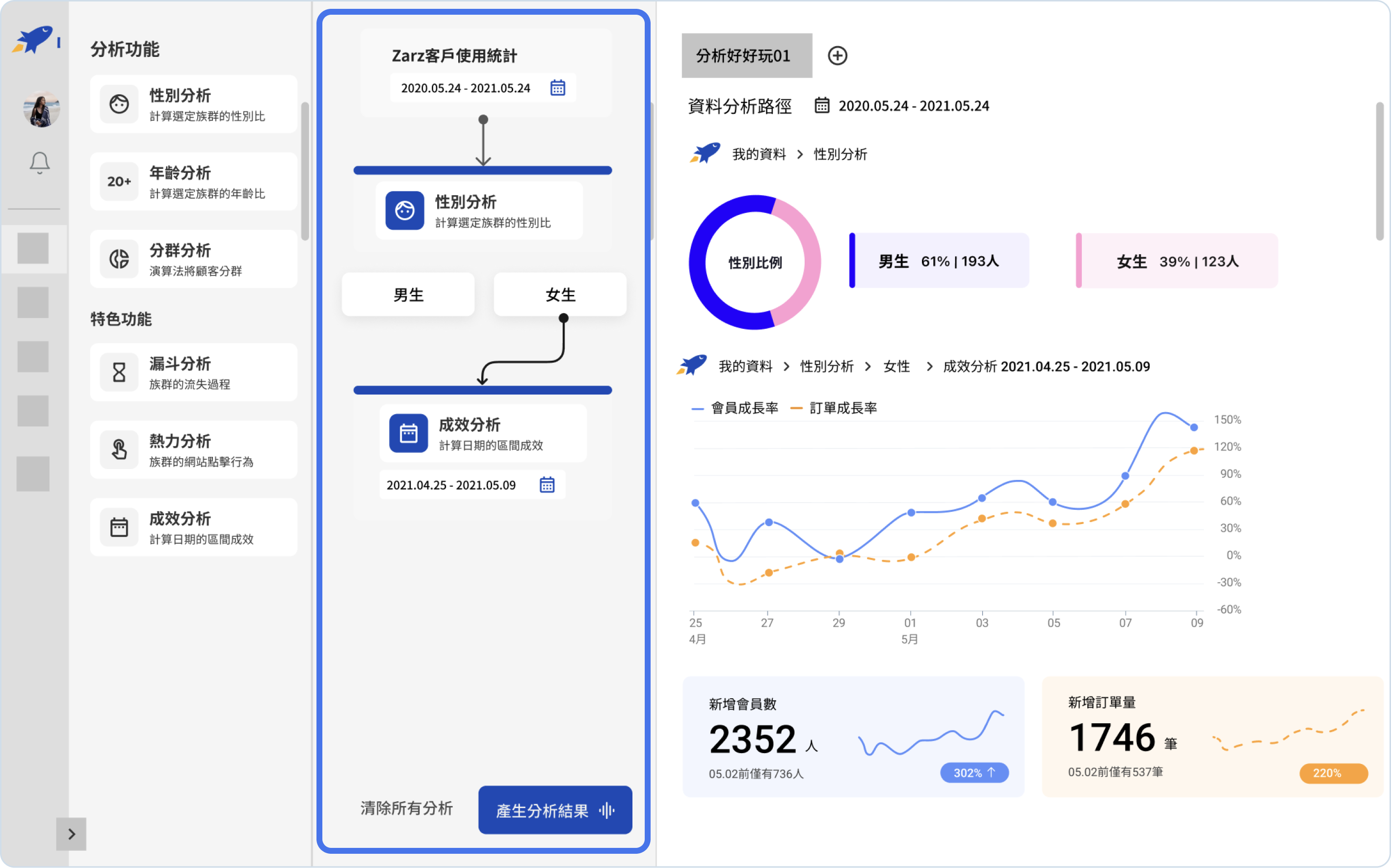Click the calendar icon of 成效分析 in feature list

tap(119, 527)
